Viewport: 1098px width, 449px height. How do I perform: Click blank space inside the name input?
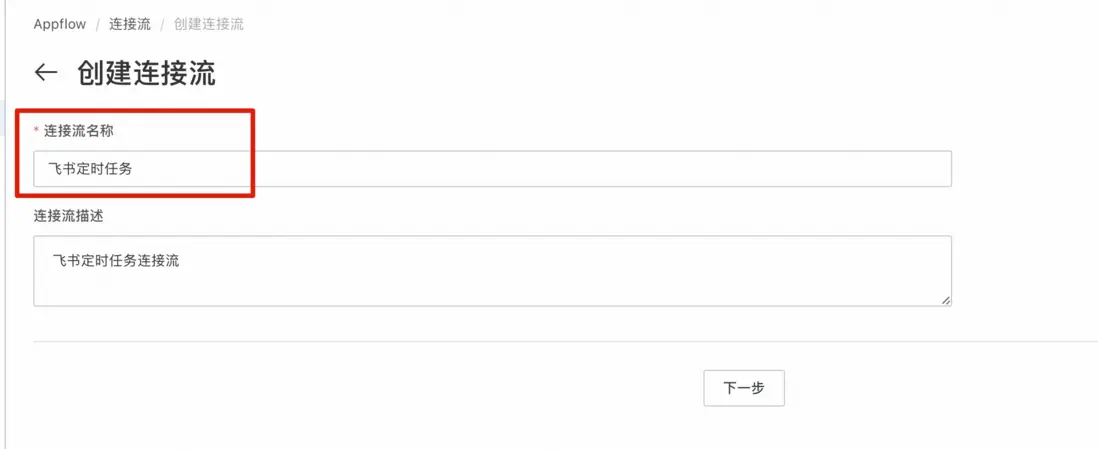click(539, 169)
